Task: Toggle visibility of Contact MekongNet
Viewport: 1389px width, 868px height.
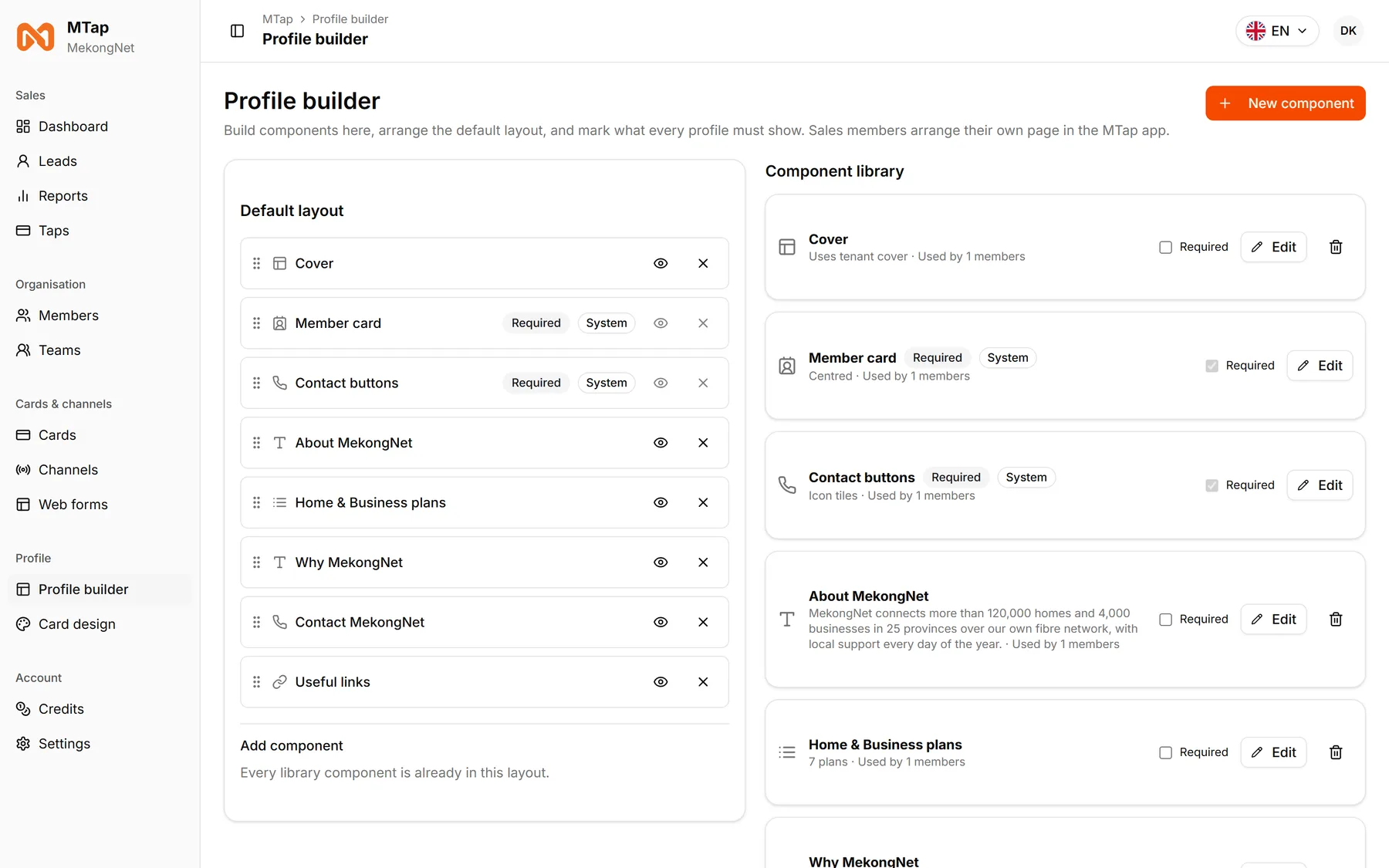Action: coord(661,622)
